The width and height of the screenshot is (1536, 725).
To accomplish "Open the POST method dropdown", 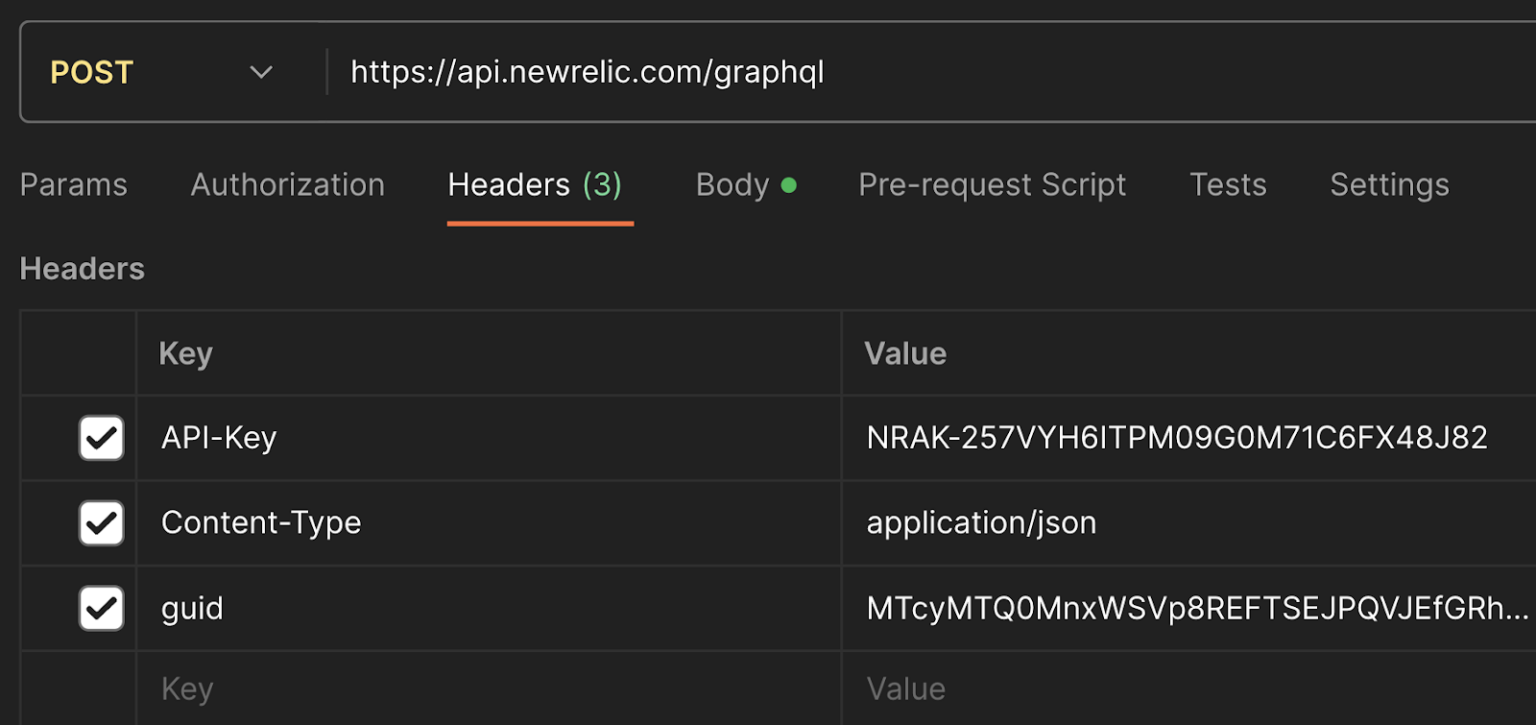I will point(162,73).
